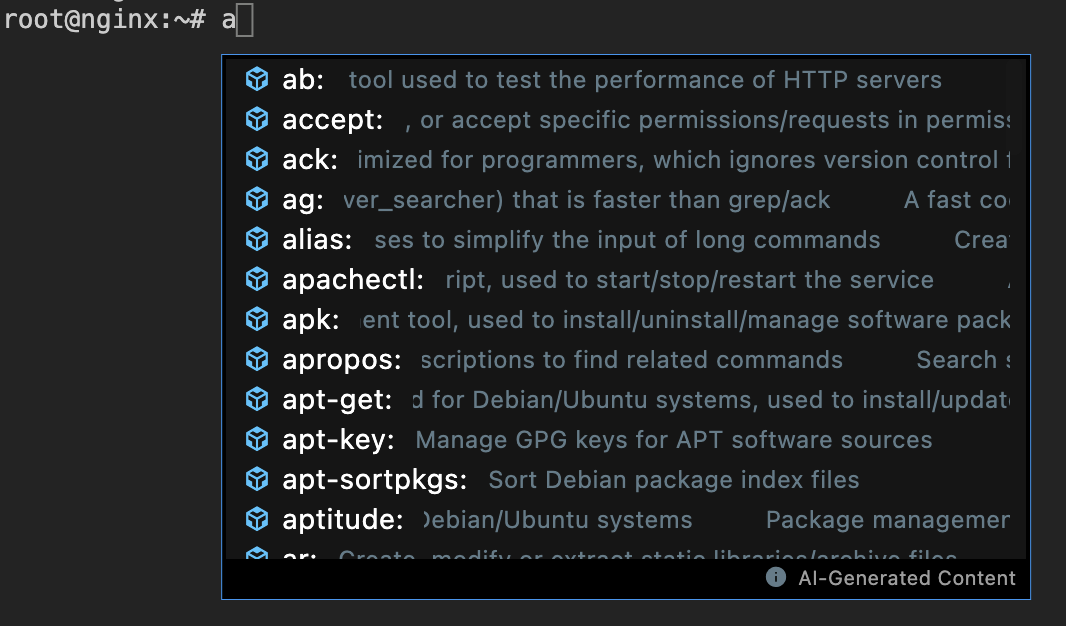Click the cube icon next to apt-get
Image resolution: width=1066 pixels, height=626 pixels.
point(257,400)
